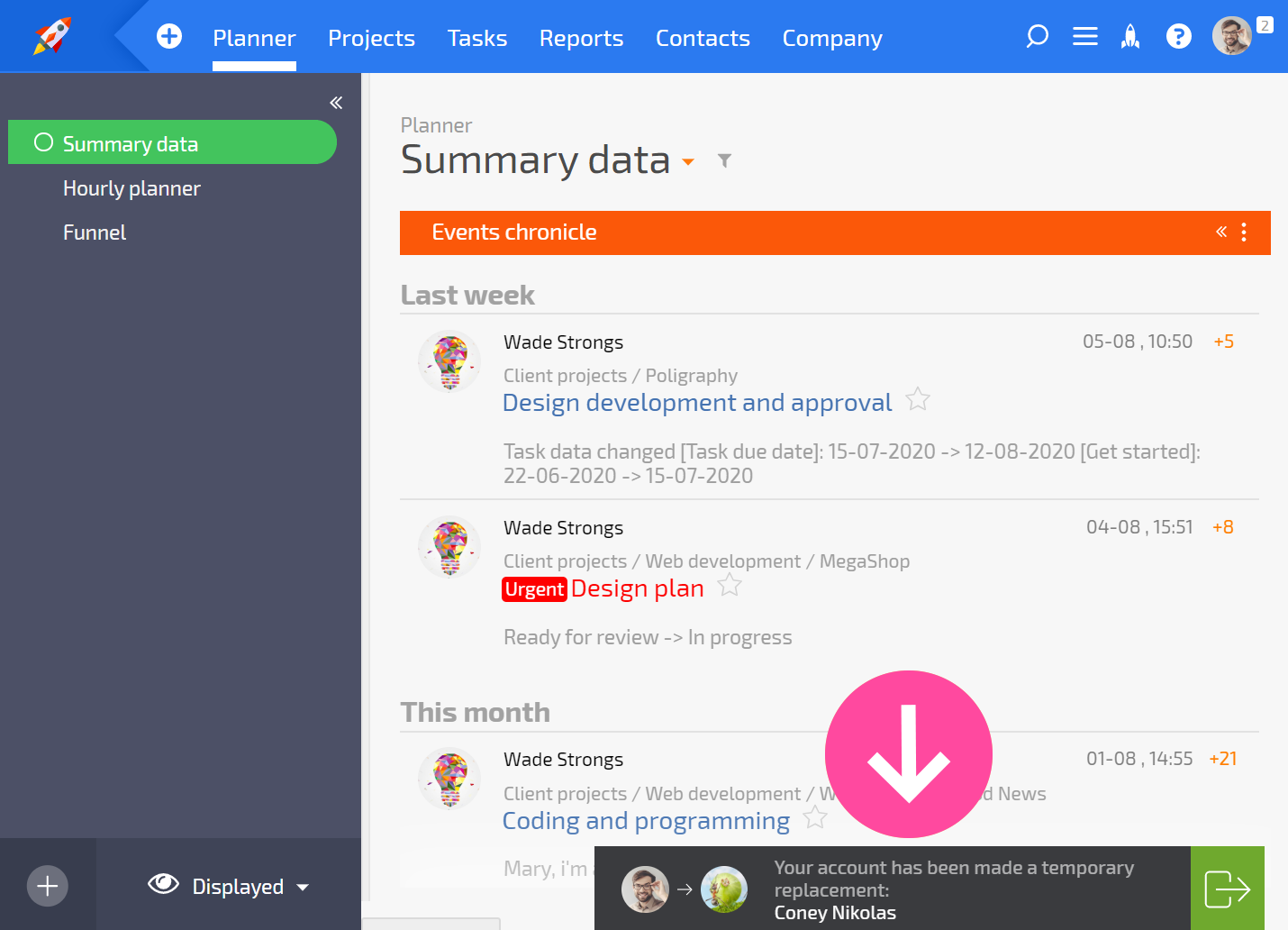The image size is (1288, 930).
Task: Click the filter funnel icon beside title
Action: [x=724, y=160]
